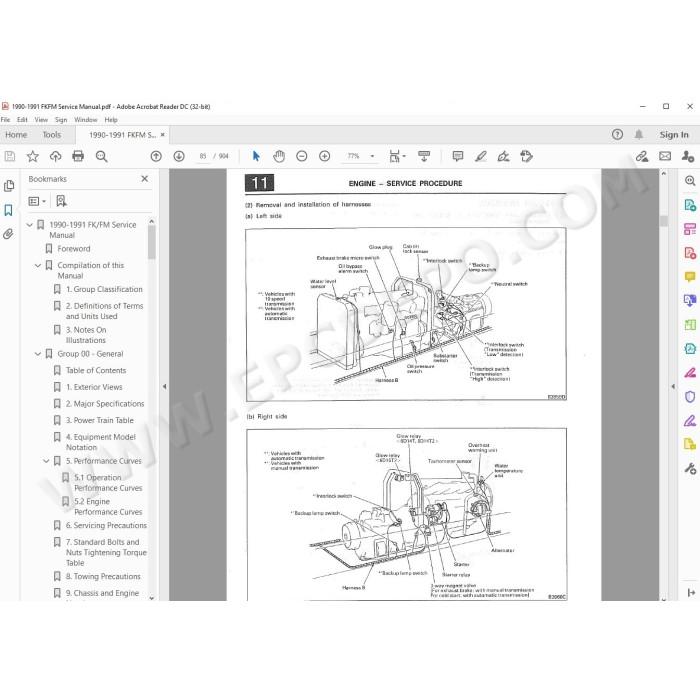Open the Attachments paperclip panel
This screenshot has width=700, height=700.
[8, 234]
